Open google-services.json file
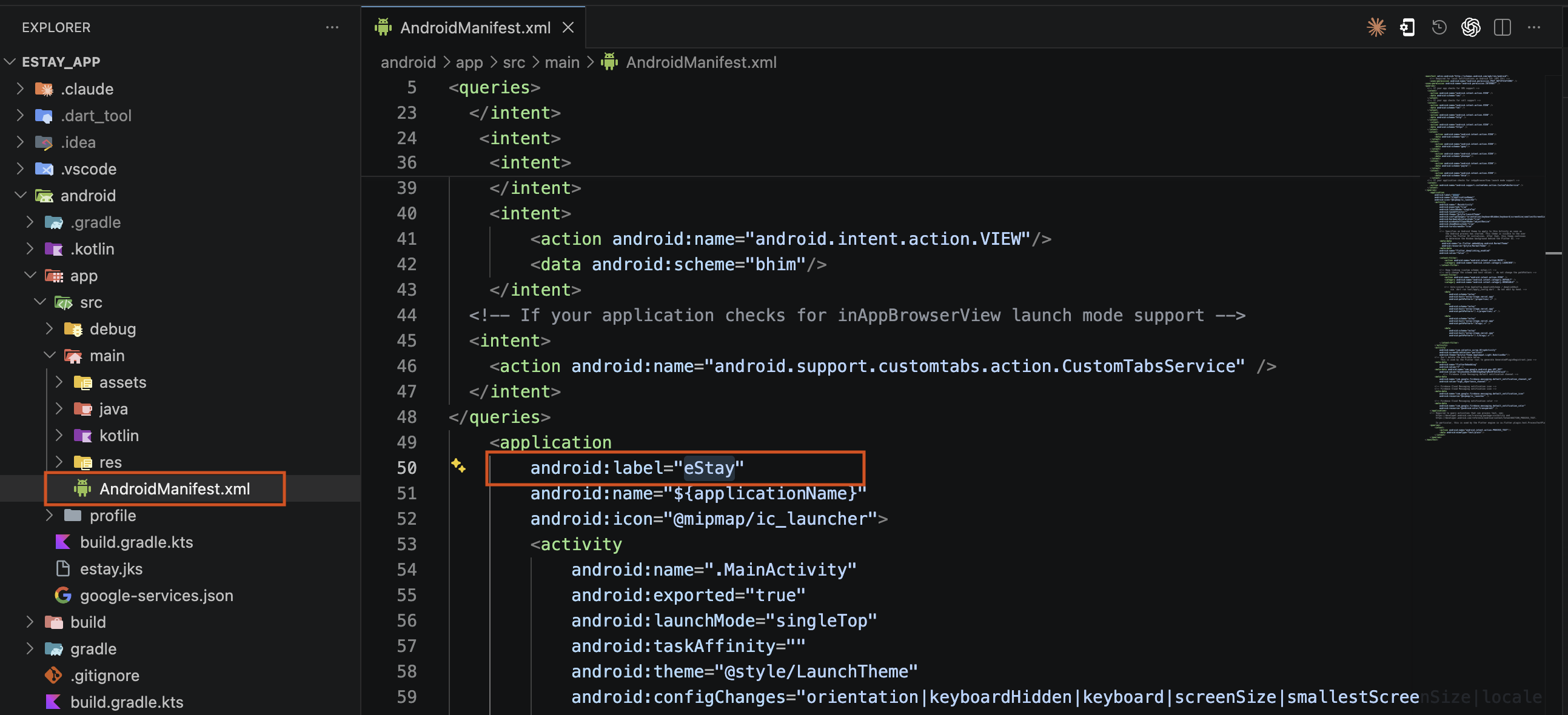The height and width of the screenshot is (715, 1568). click(156, 594)
